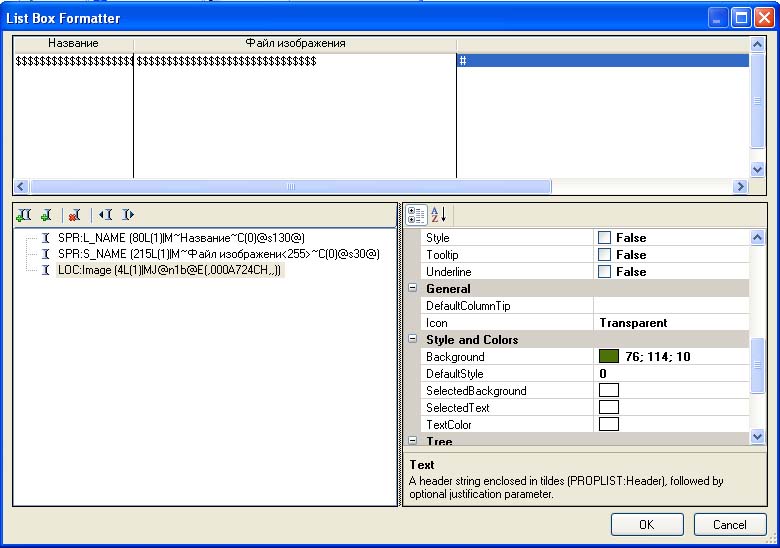Click the first add field toolbar icon
The width and height of the screenshot is (780, 548).
[24, 215]
